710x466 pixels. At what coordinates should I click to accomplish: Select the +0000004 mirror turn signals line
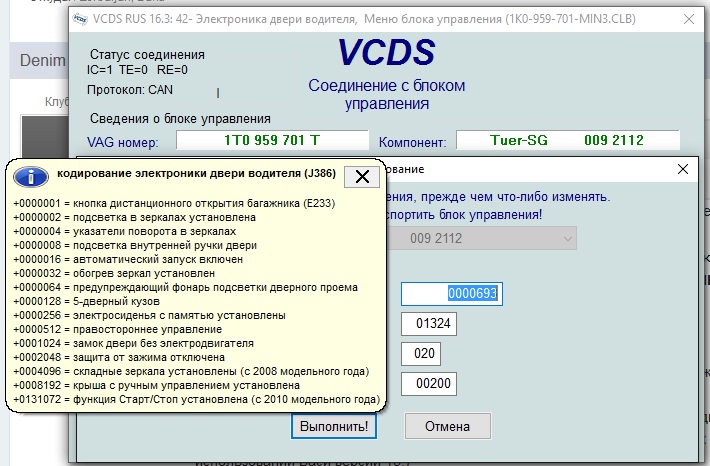(125, 231)
